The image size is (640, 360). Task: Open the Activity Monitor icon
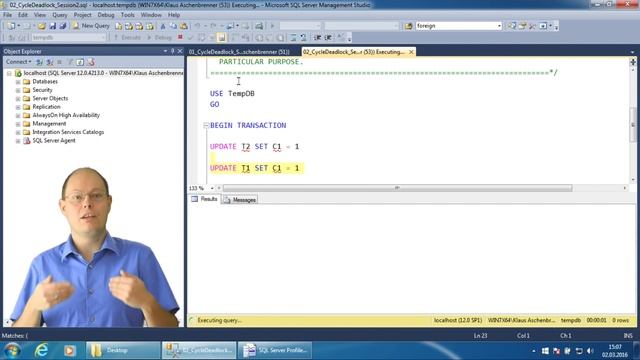click(259, 26)
